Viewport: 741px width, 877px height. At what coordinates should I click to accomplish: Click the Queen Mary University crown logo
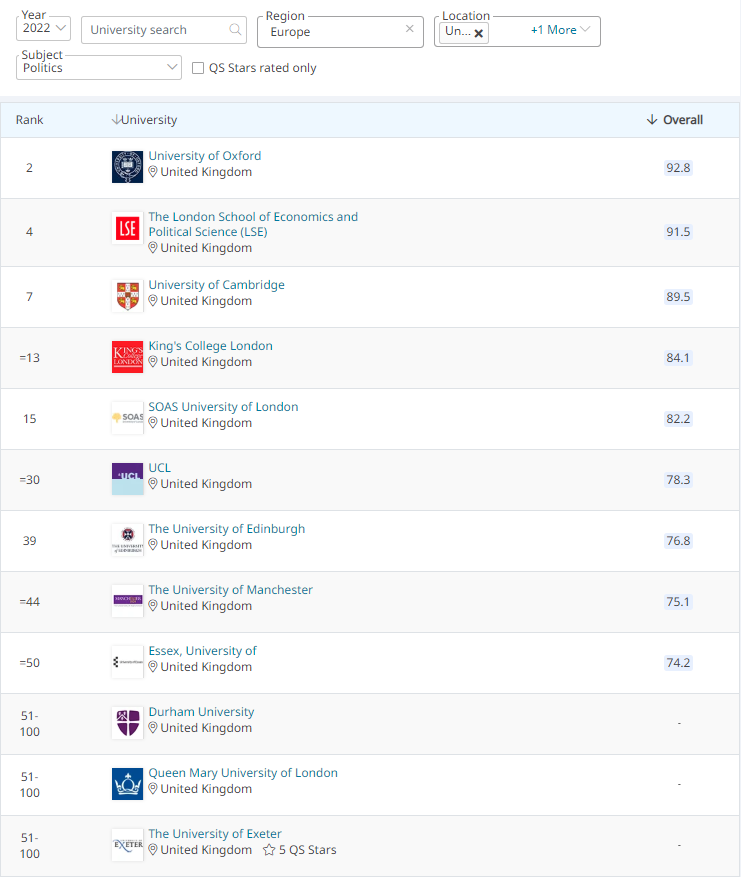[x=128, y=784]
